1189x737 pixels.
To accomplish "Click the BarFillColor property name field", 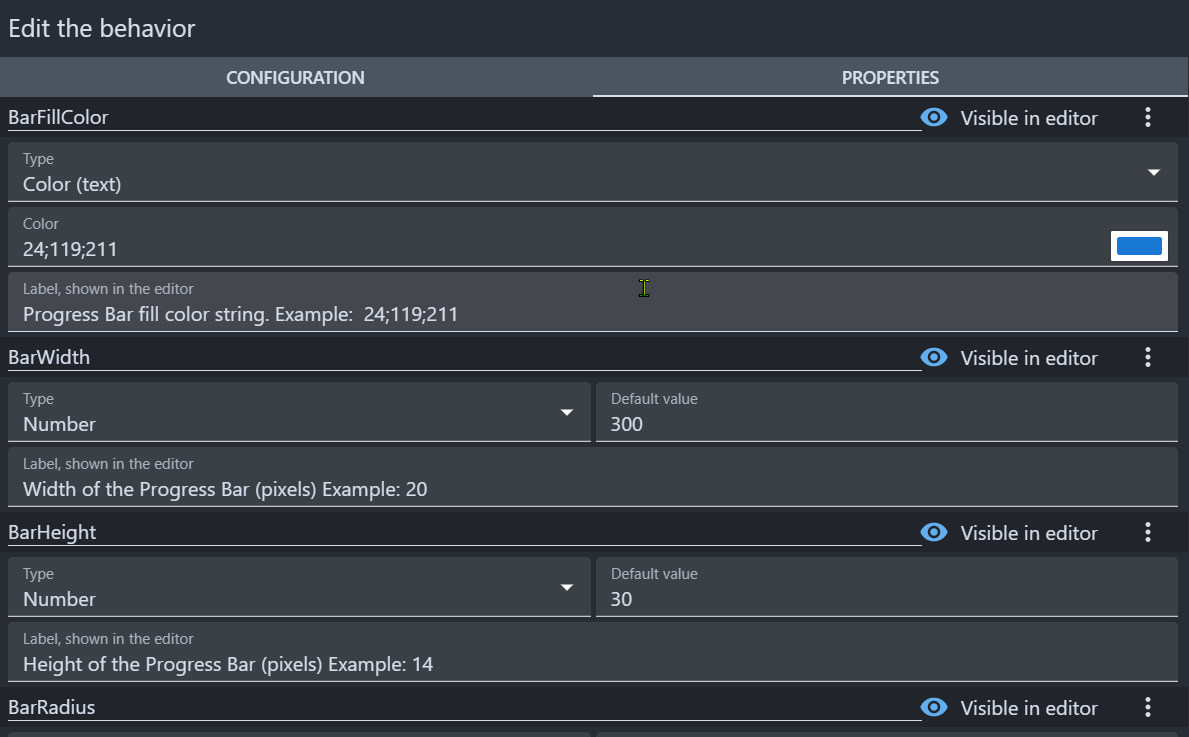I will tap(460, 118).
